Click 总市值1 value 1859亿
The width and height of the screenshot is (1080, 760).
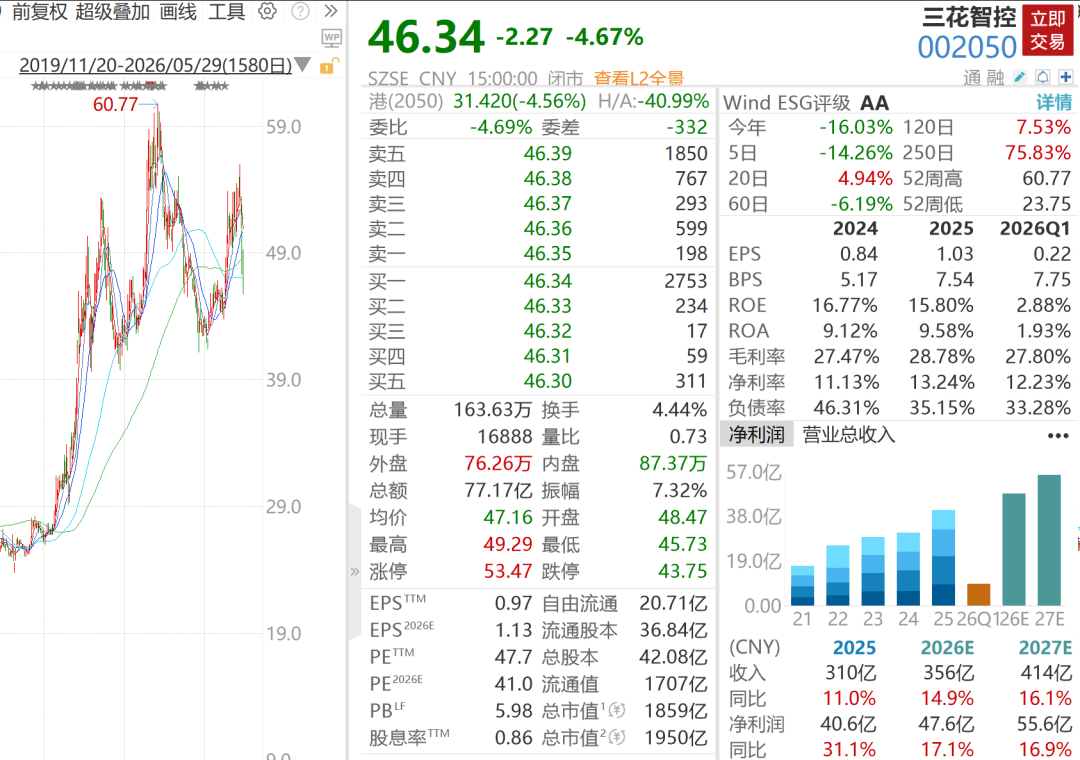pos(676,710)
